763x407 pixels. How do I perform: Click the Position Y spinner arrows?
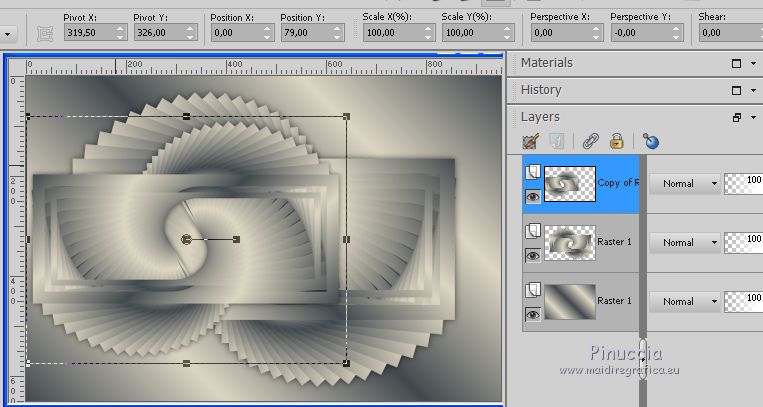tap(338, 33)
